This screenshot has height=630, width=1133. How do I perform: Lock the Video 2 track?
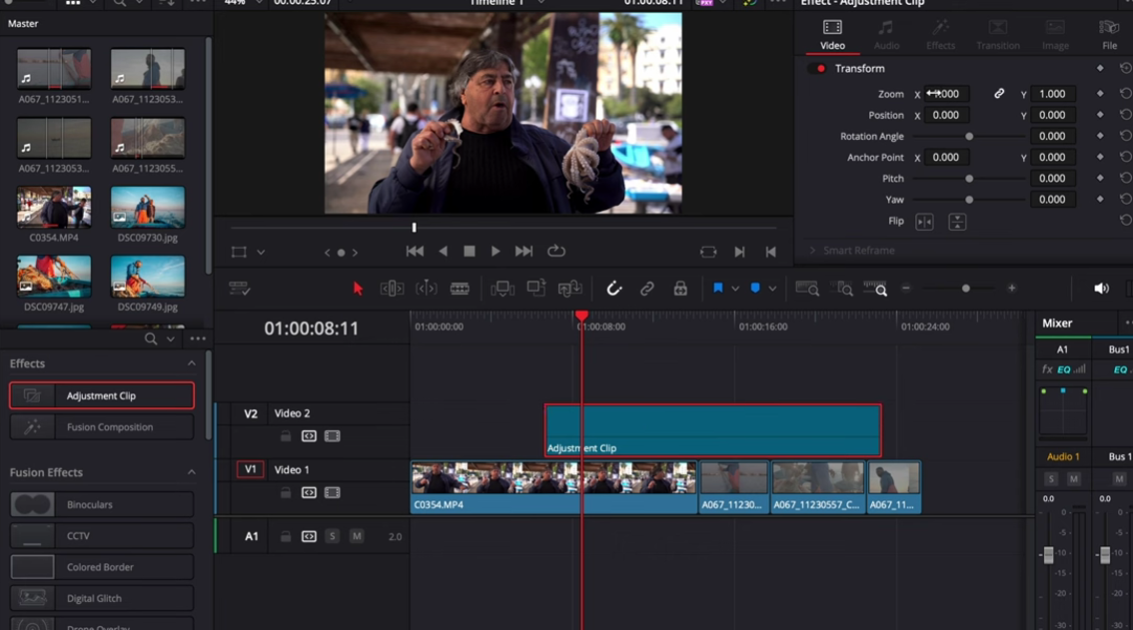(286, 437)
